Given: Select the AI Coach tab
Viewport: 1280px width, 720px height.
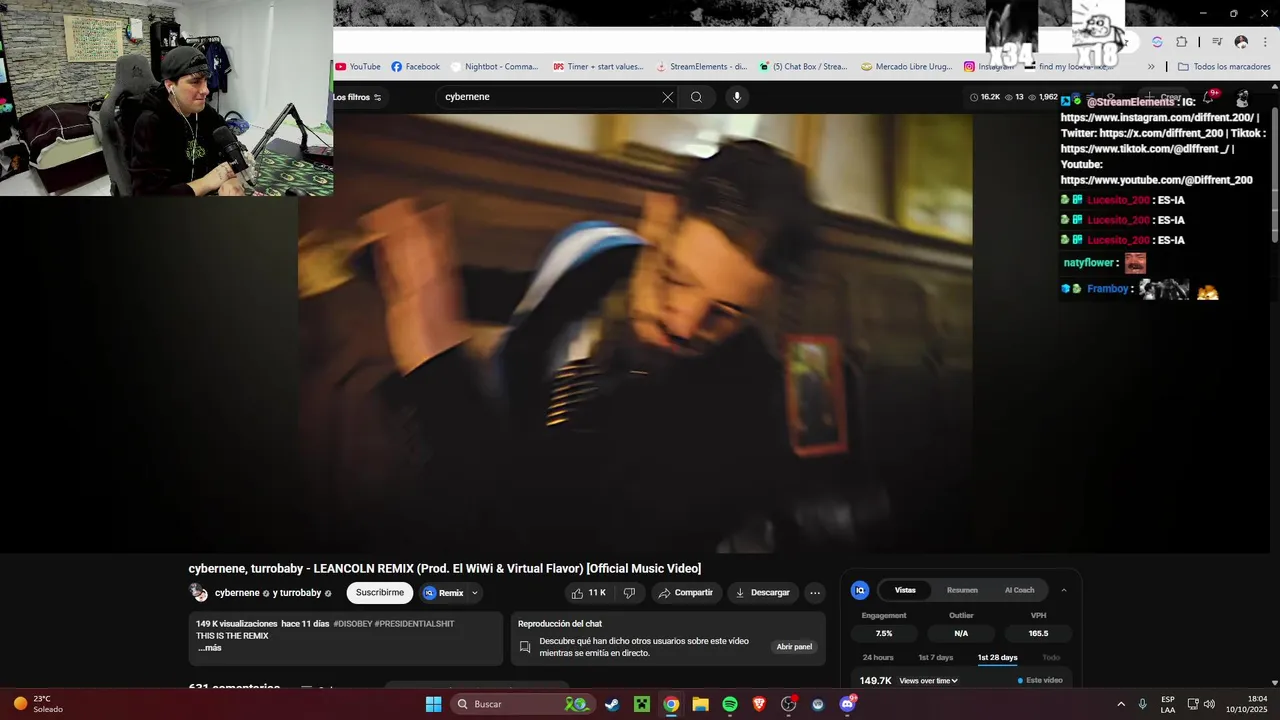Looking at the screenshot, I should pyautogui.click(x=1019, y=590).
